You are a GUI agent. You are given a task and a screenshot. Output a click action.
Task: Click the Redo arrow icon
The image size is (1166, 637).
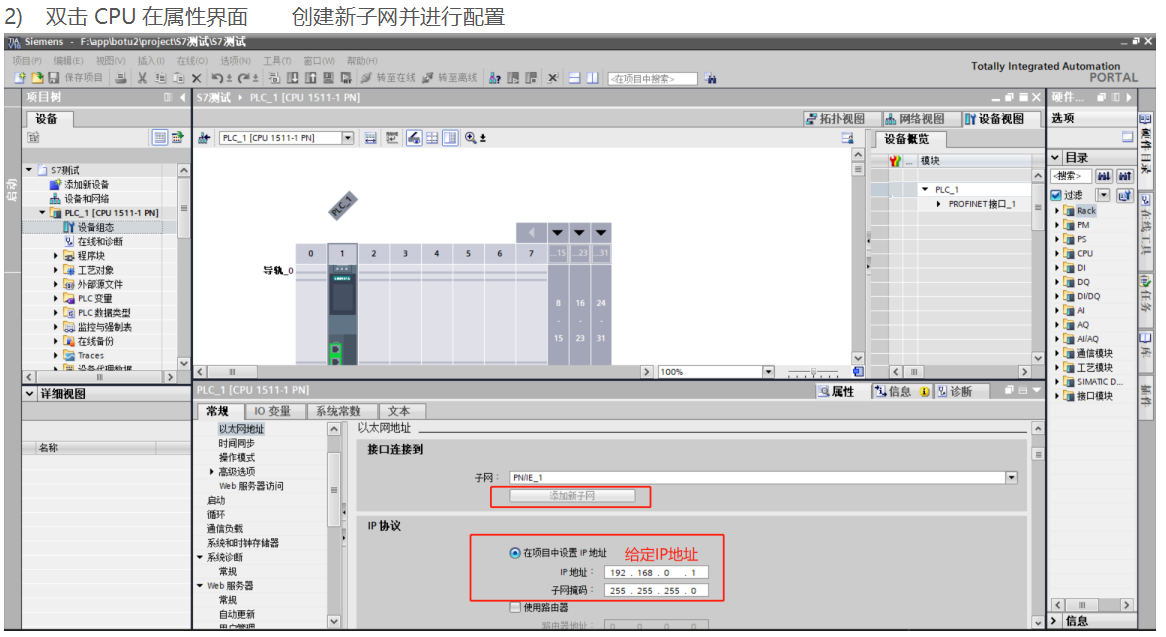click(243, 78)
